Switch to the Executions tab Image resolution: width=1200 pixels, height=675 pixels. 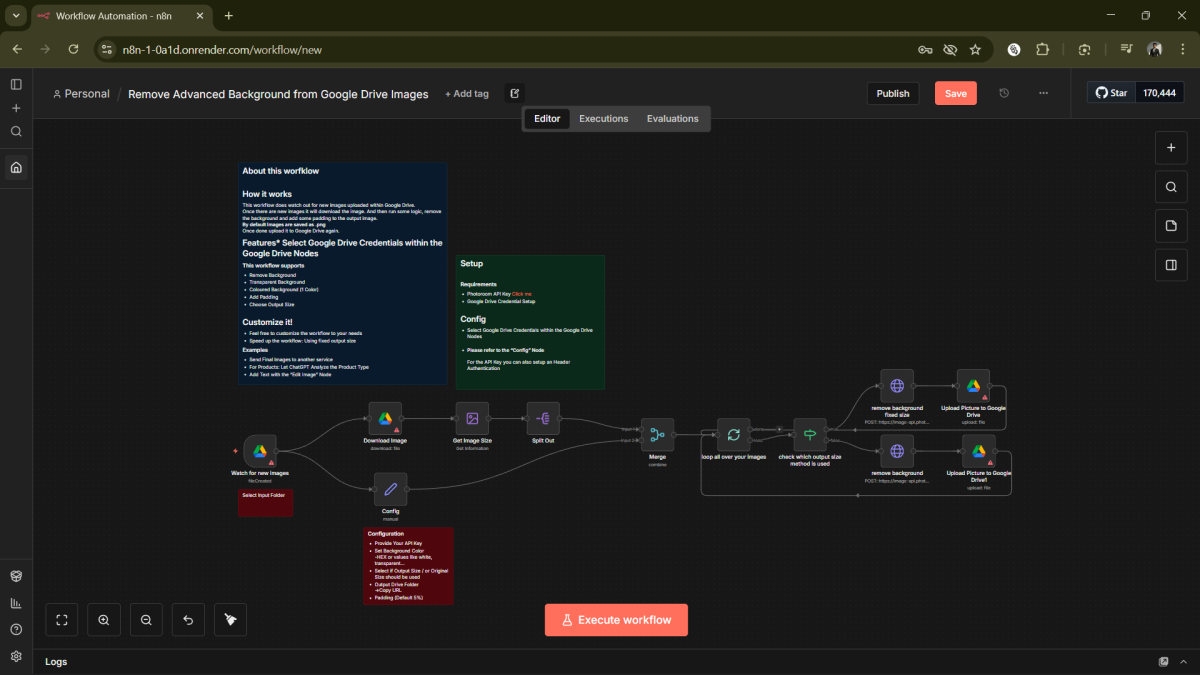(603, 119)
